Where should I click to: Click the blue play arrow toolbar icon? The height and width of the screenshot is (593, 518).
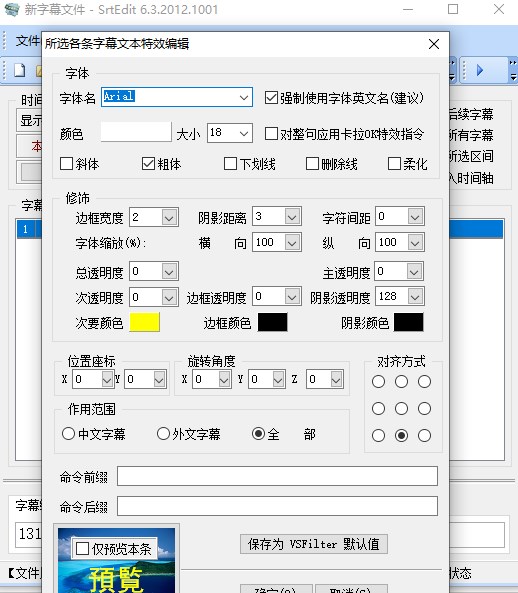point(480,70)
